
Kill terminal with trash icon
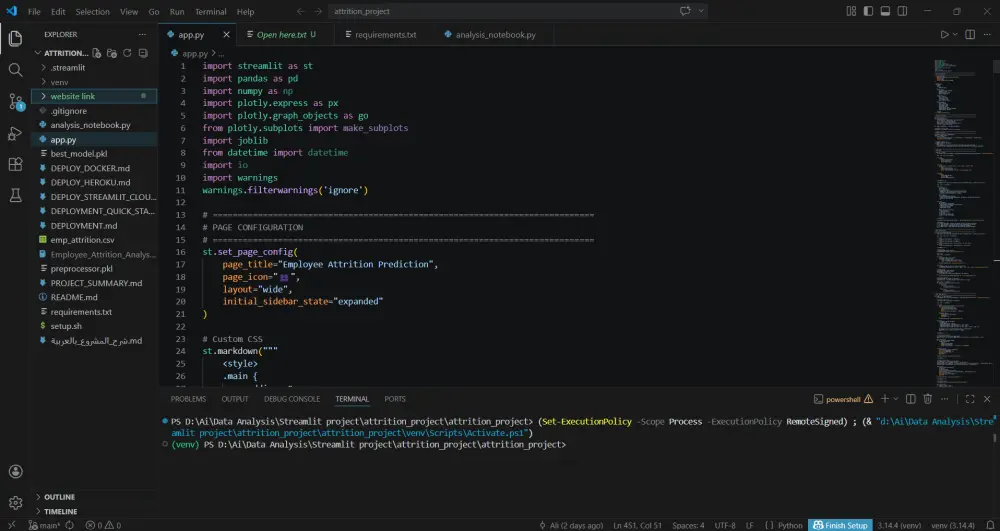(927, 399)
